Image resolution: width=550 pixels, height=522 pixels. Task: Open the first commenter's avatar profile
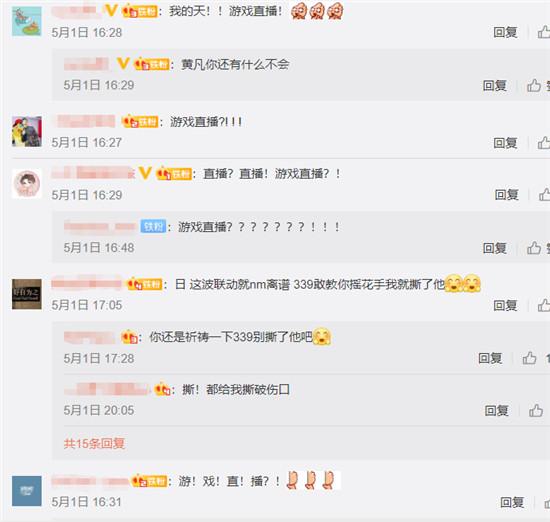coord(27,22)
